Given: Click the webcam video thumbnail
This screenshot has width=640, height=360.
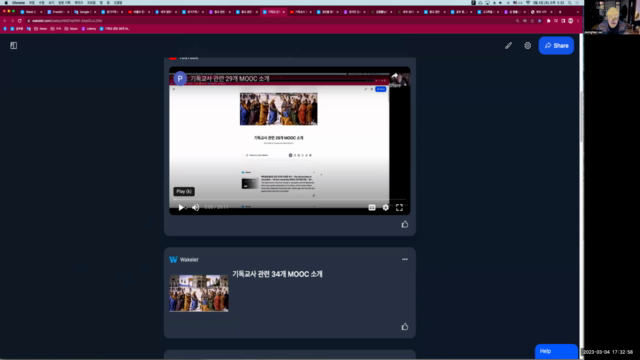Looking at the screenshot, I should [612, 17].
